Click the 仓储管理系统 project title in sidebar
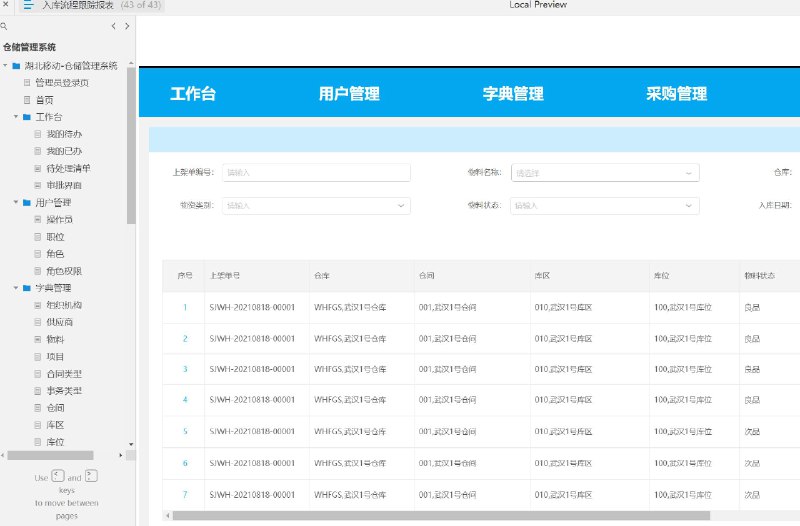This screenshot has height=526, width=800. [30, 47]
